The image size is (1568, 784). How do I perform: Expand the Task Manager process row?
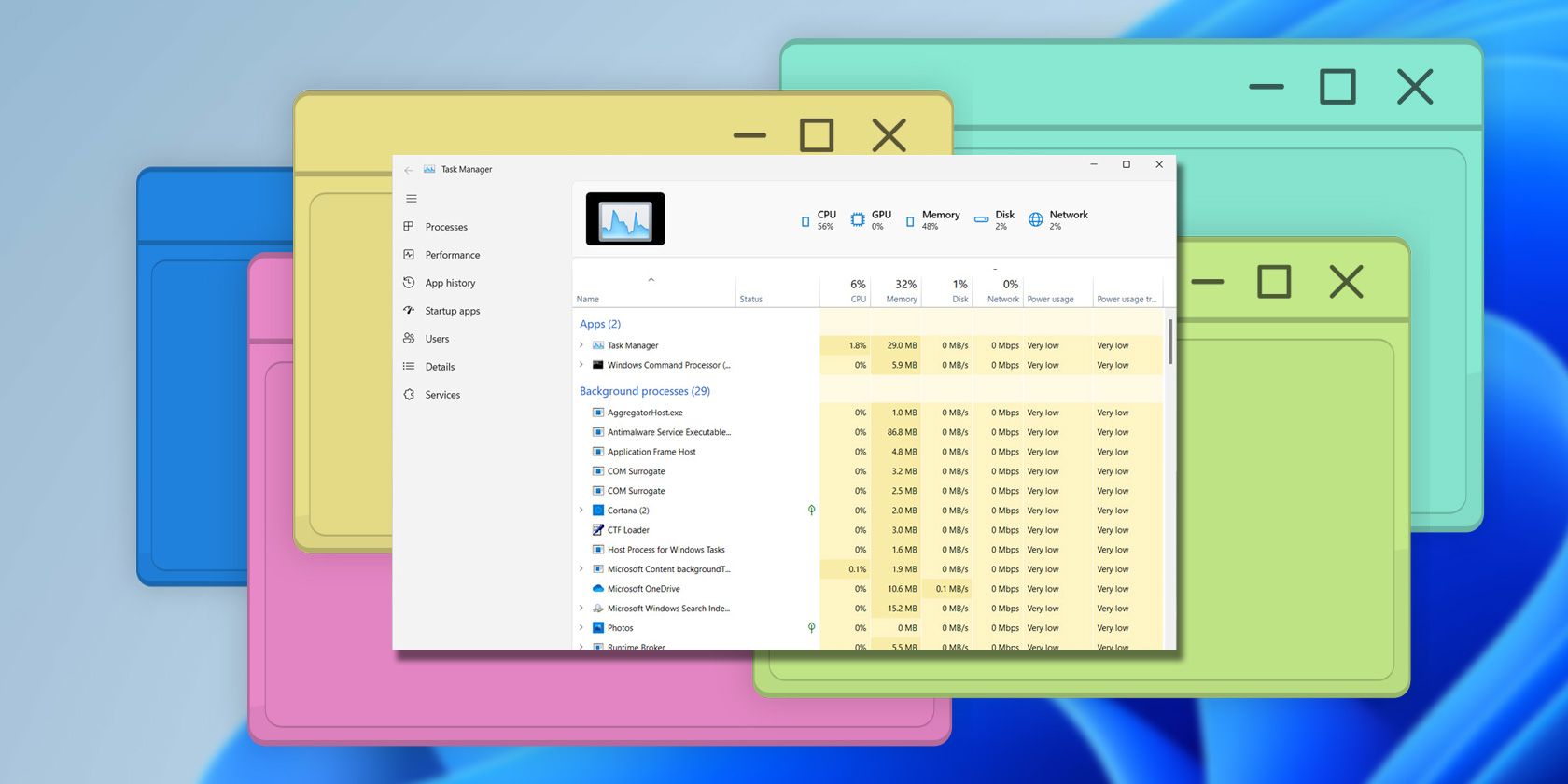(x=581, y=345)
